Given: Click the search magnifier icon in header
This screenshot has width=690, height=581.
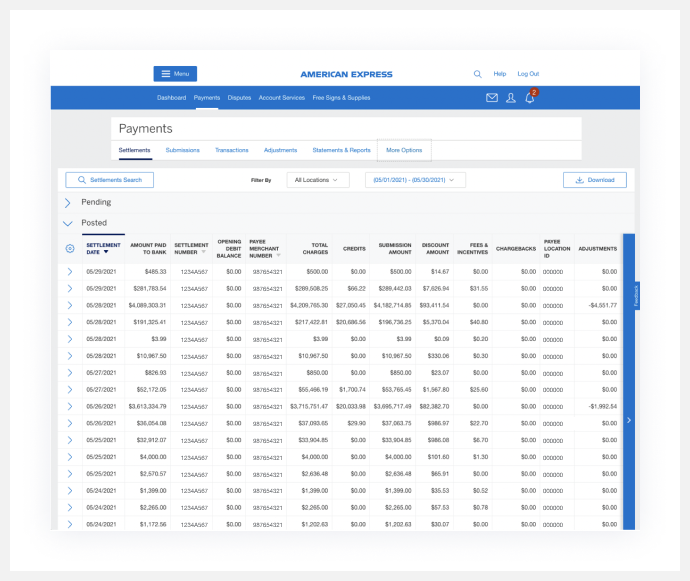Looking at the screenshot, I should tap(477, 74).
